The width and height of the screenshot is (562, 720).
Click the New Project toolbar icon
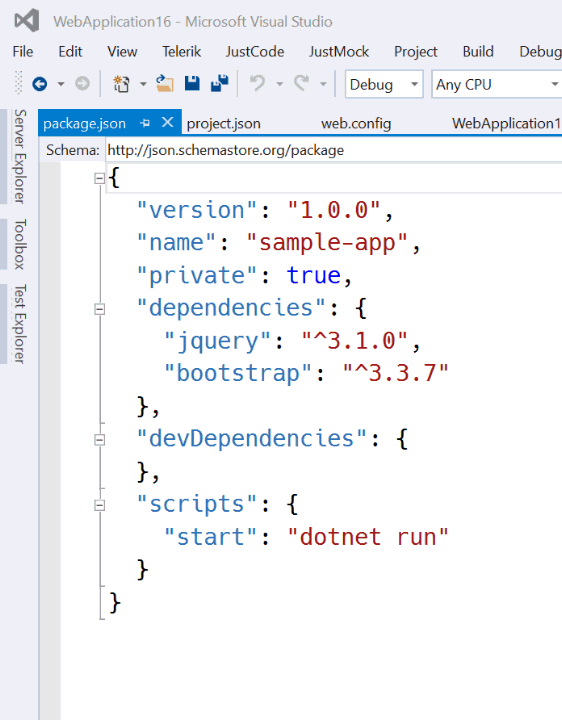[121, 84]
